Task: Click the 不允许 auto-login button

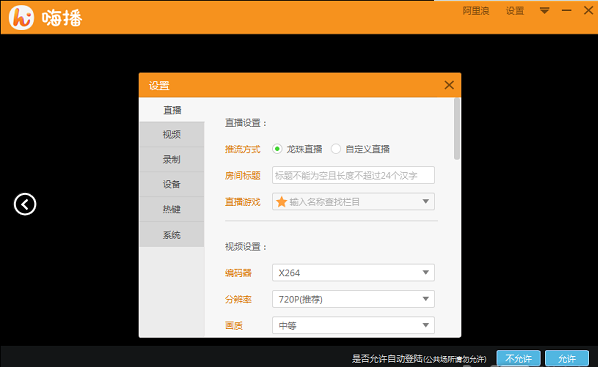Action: pos(518,359)
